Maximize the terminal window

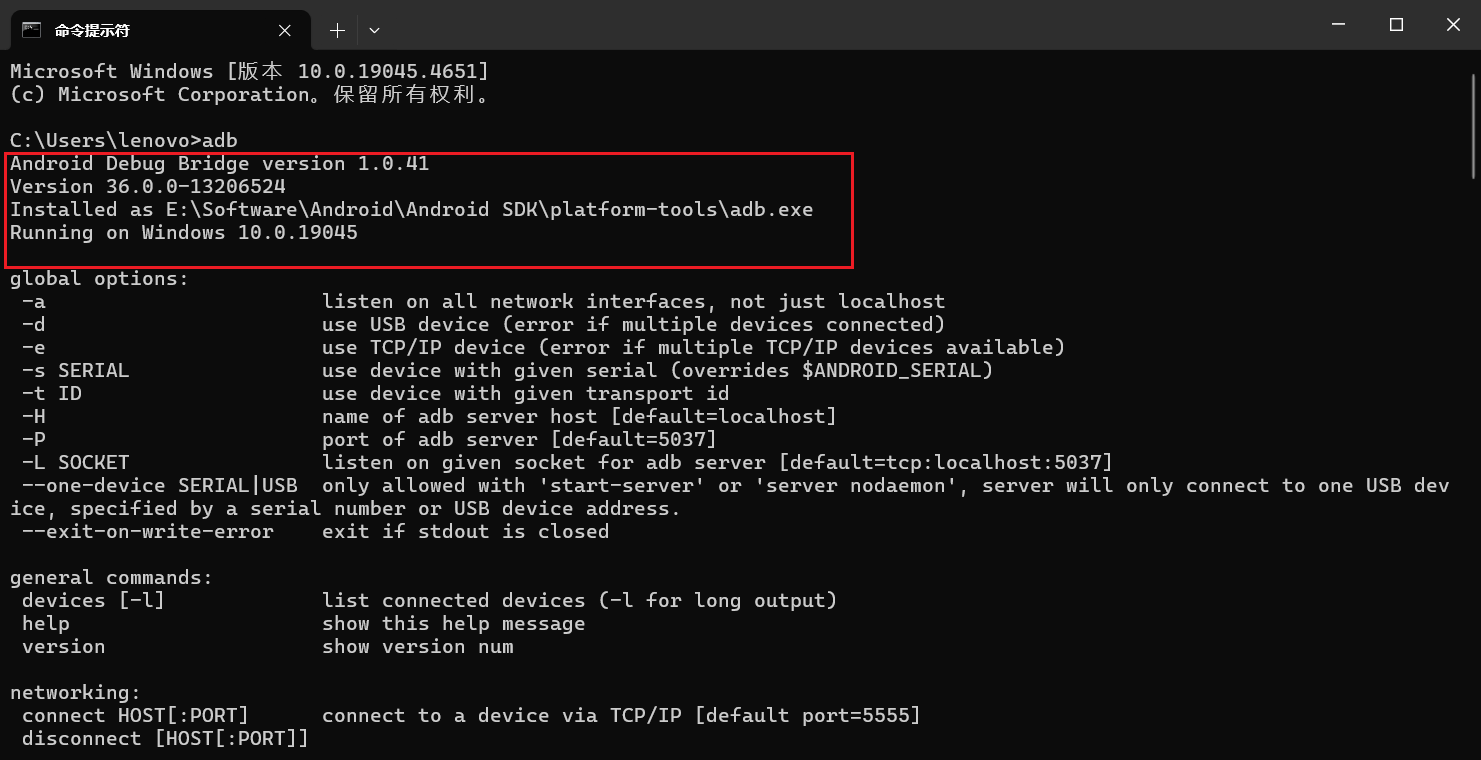pos(1396,25)
